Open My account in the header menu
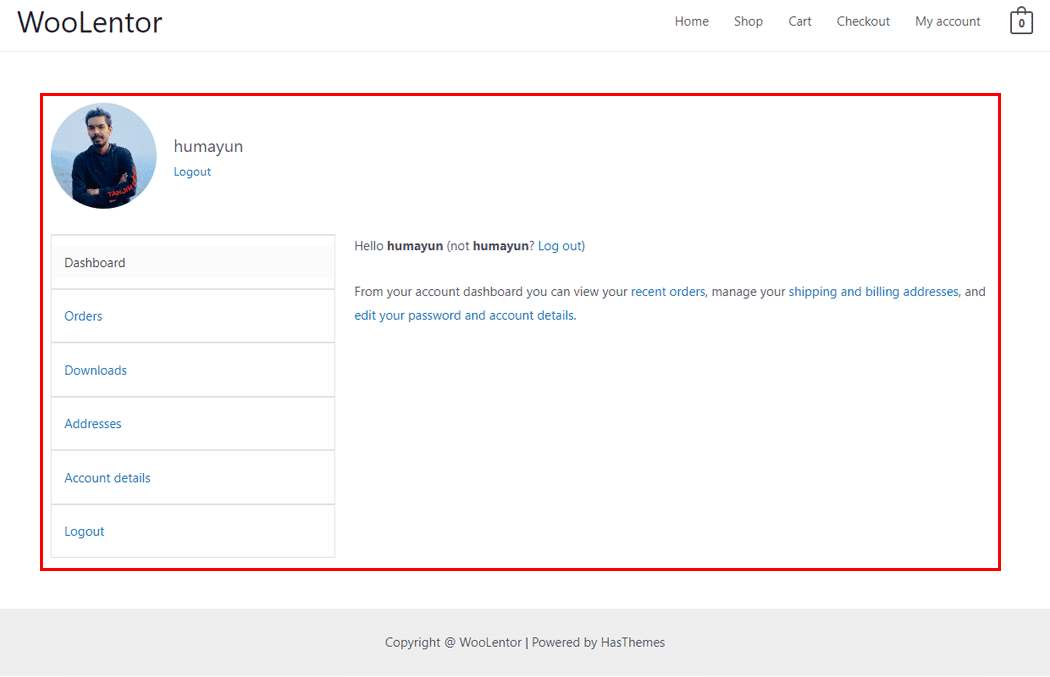Viewport: 1050px width, 677px height. click(947, 21)
